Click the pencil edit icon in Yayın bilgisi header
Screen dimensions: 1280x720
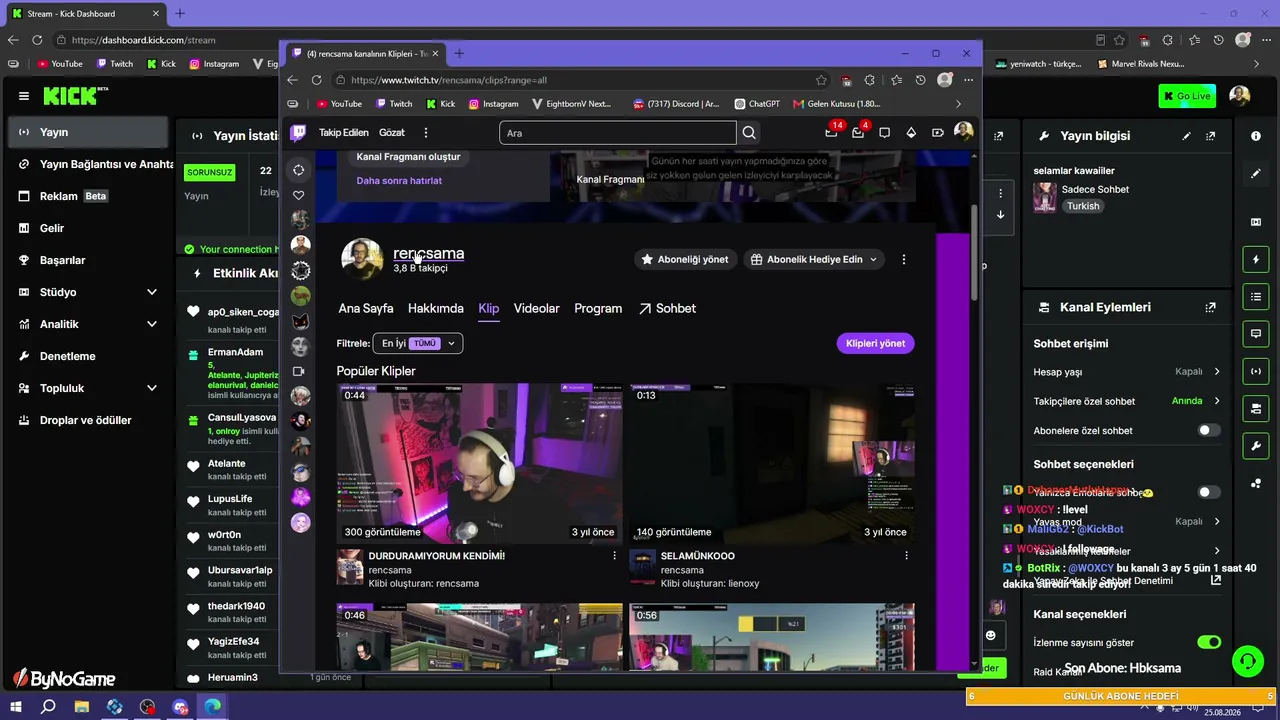point(1187,136)
